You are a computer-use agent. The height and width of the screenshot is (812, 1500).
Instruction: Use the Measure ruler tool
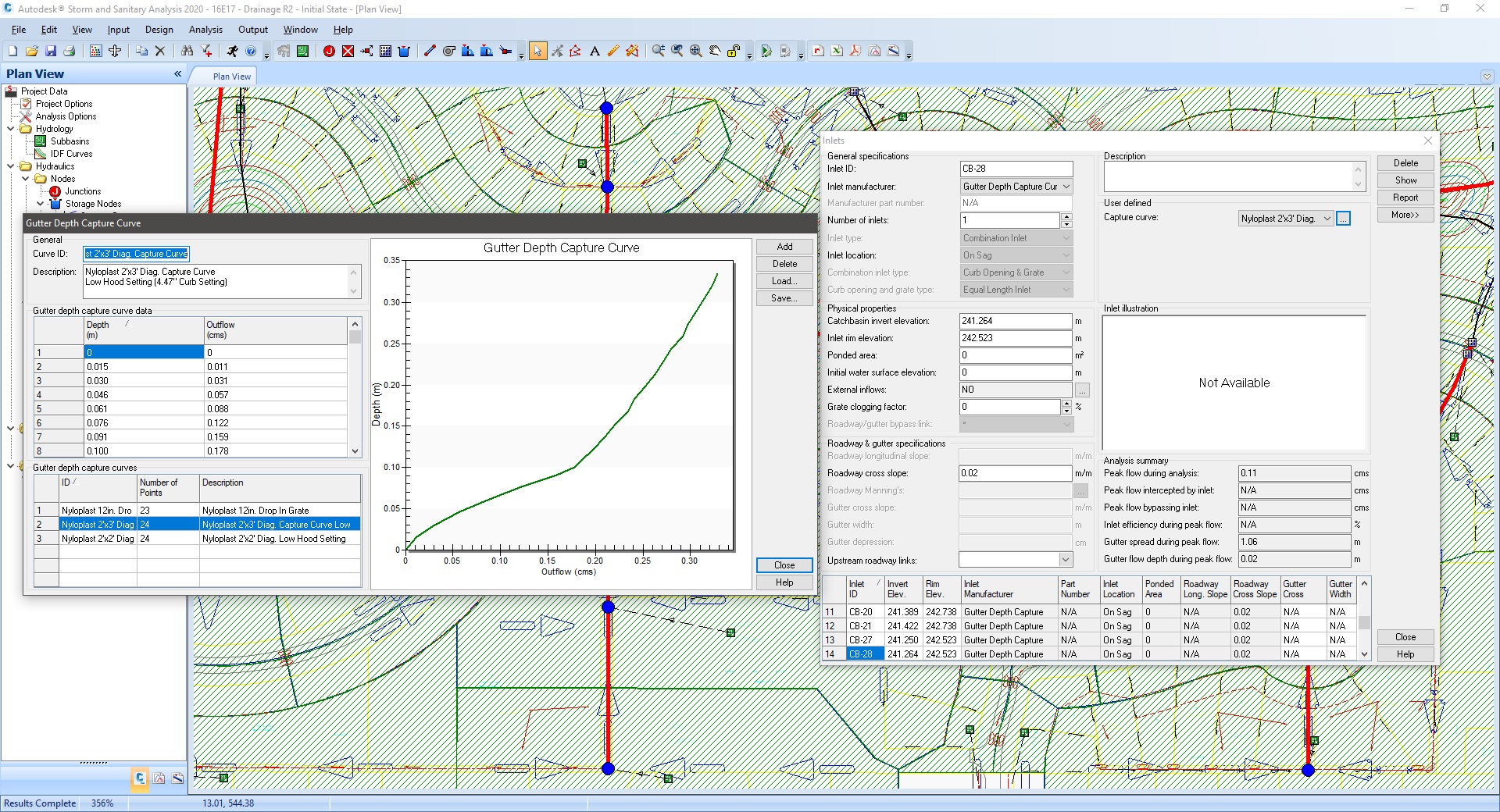pos(613,51)
